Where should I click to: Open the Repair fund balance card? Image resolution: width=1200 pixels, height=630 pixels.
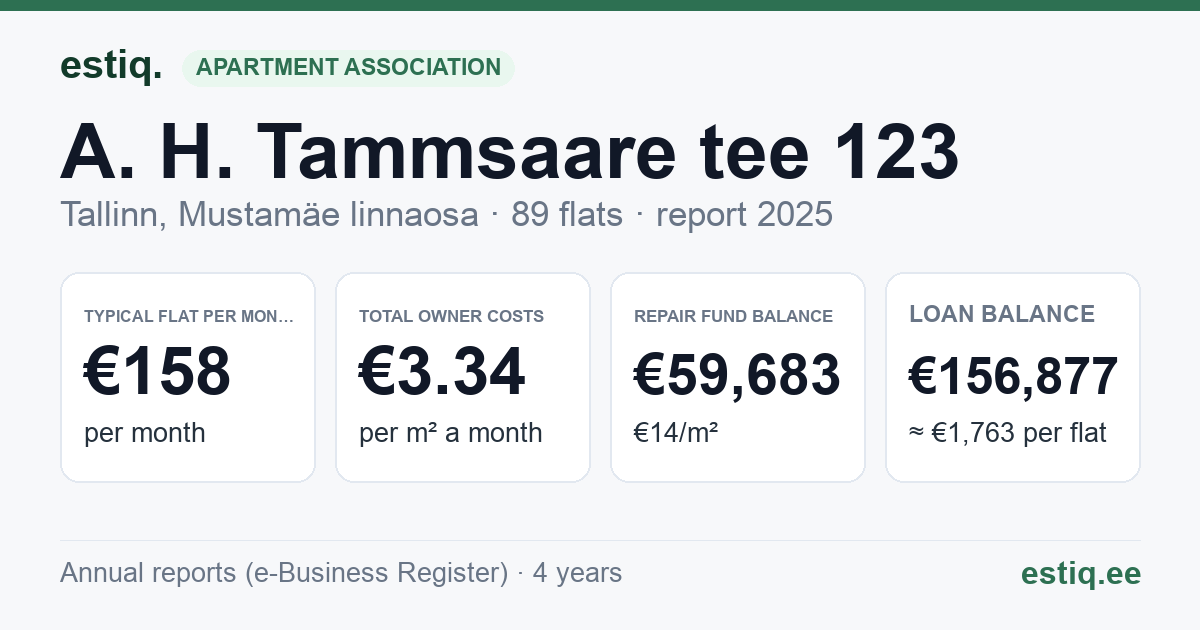pyautogui.click(x=738, y=377)
